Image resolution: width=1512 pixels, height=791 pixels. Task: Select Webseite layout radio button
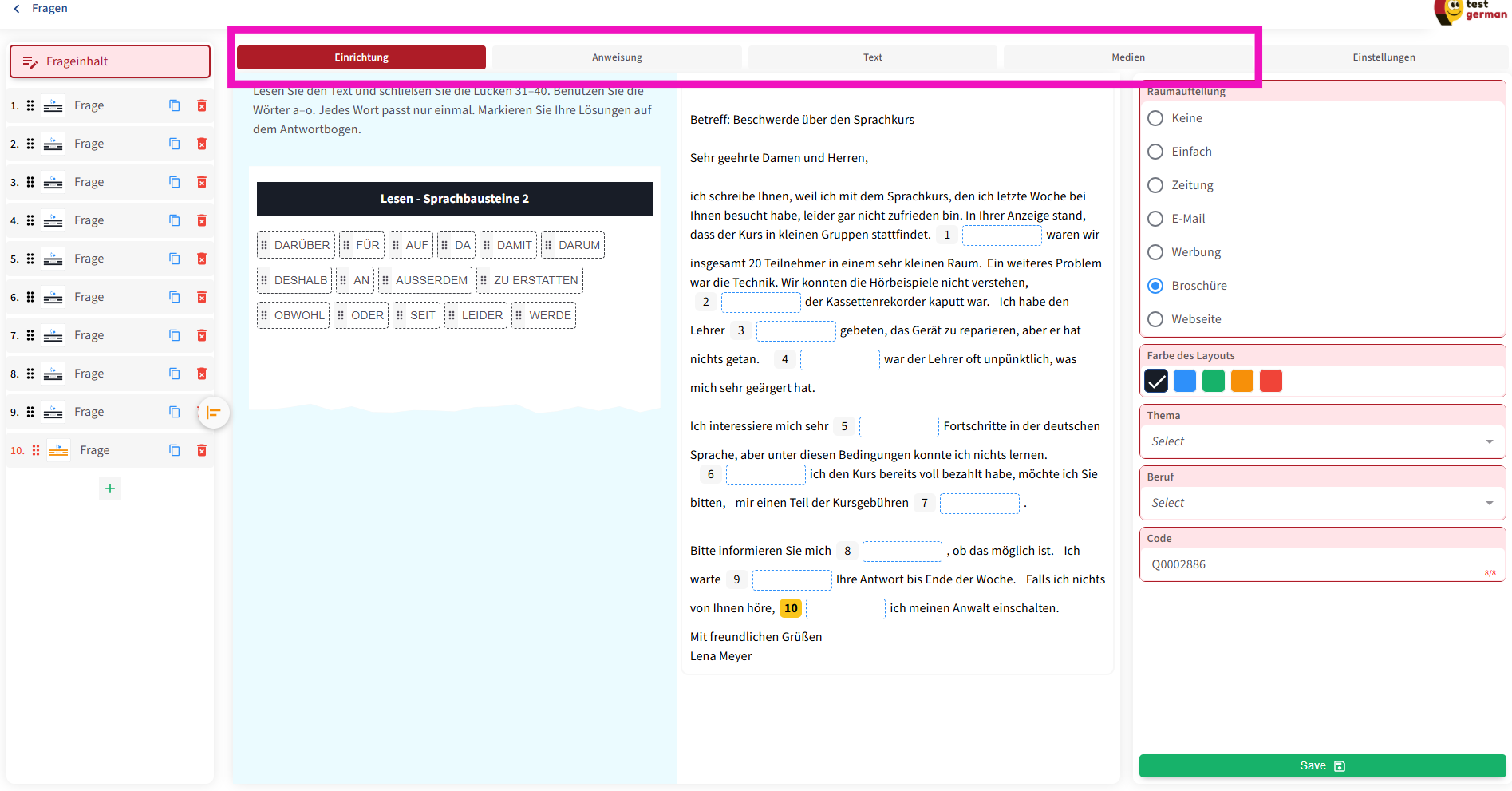[x=1155, y=319]
